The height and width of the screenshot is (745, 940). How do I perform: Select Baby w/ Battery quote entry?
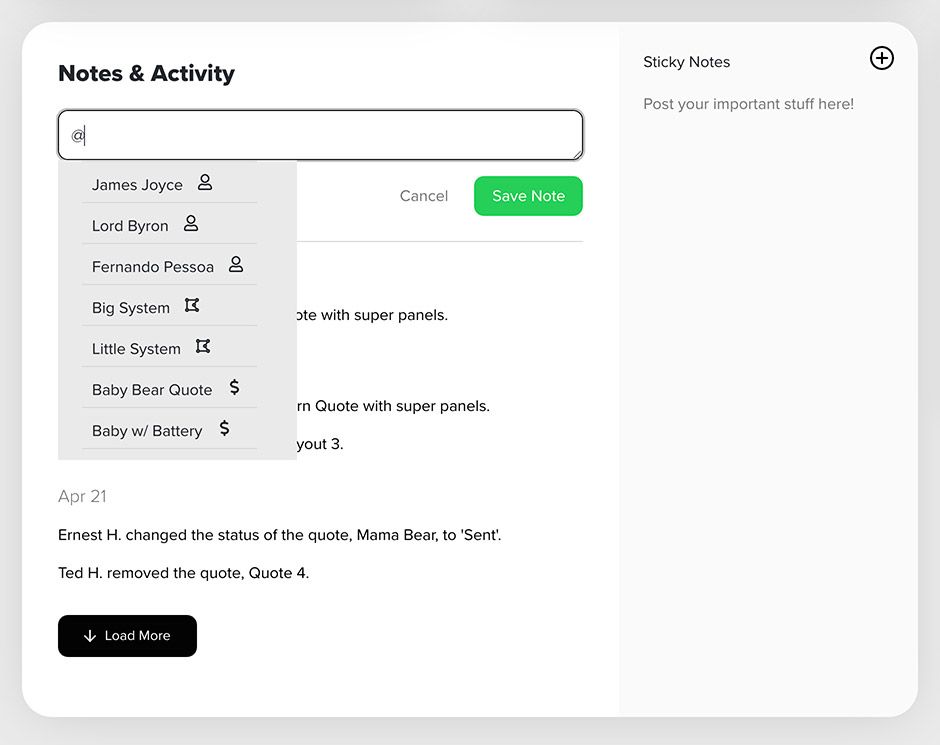(x=170, y=429)
